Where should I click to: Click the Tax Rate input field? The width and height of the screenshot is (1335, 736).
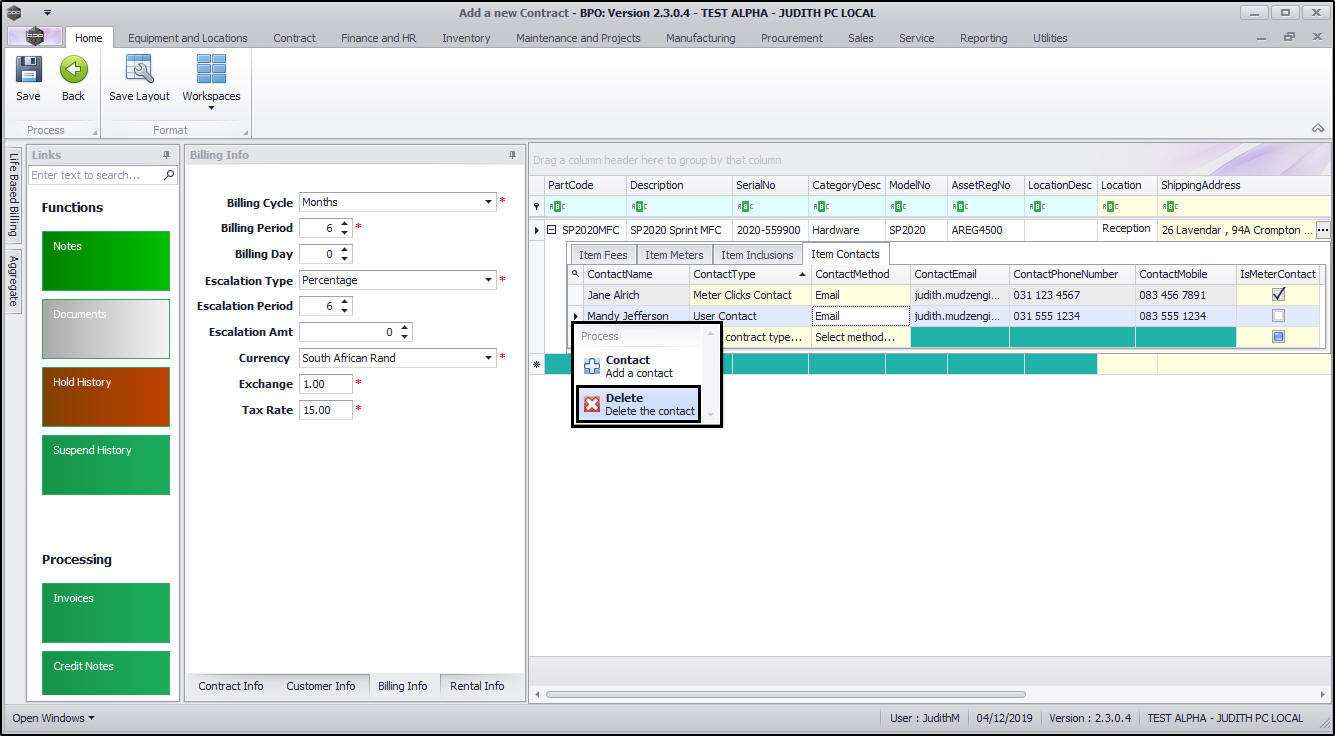pyautogui.click(x=325, y=410)
